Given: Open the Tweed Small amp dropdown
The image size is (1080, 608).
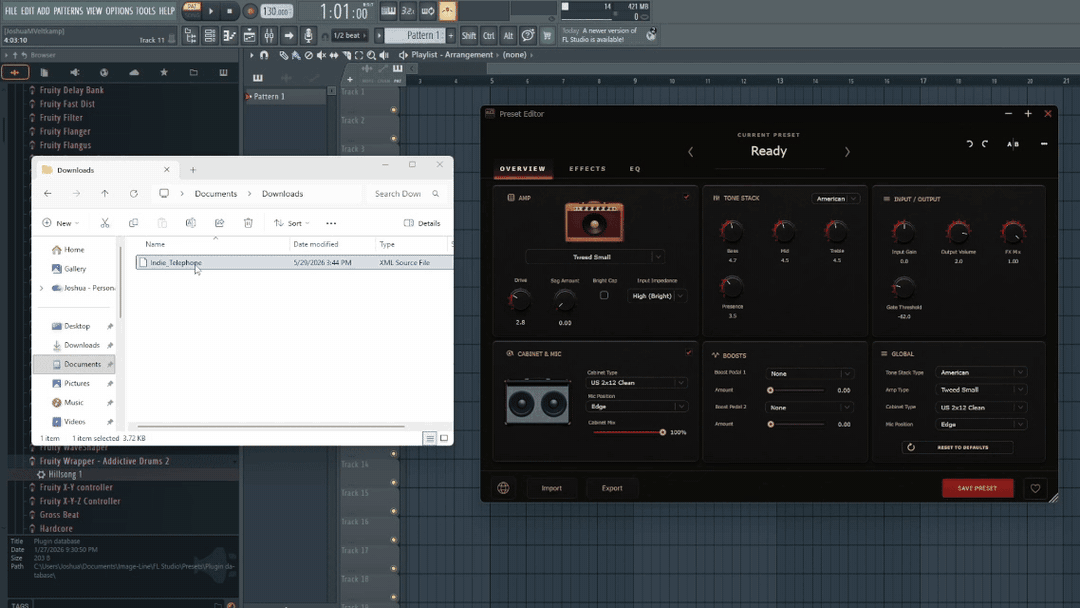Looking at the screenshot, I should (x=594, y=257).
